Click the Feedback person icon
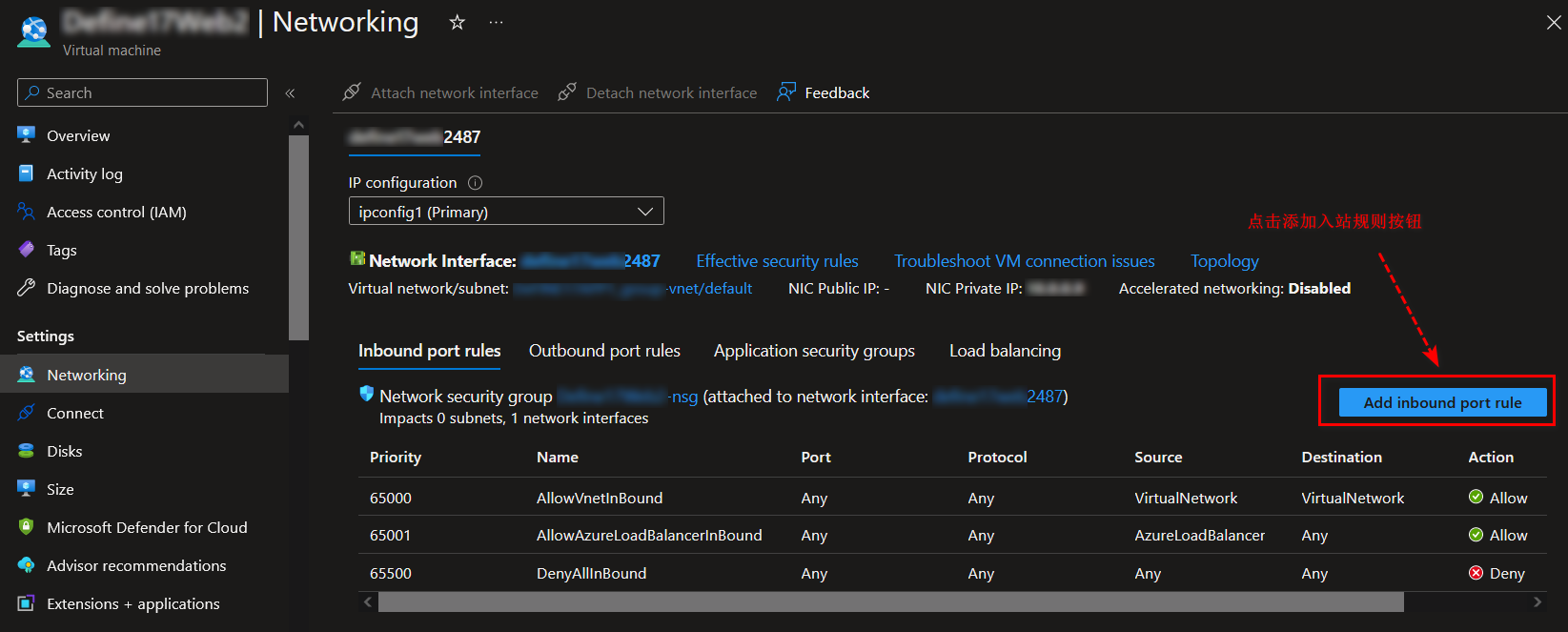 tap(785, 92)
